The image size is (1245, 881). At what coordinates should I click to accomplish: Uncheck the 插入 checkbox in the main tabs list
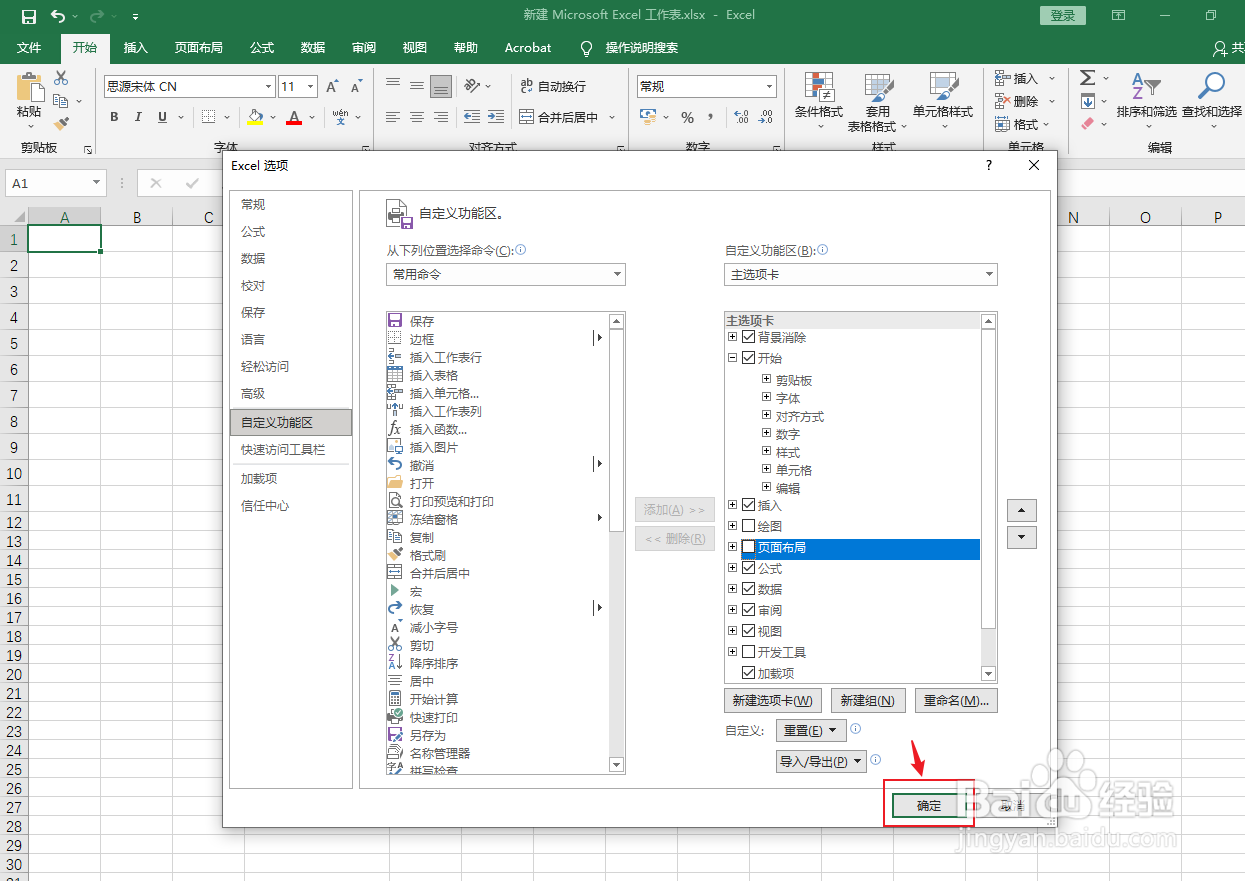[x=749, y=505]
